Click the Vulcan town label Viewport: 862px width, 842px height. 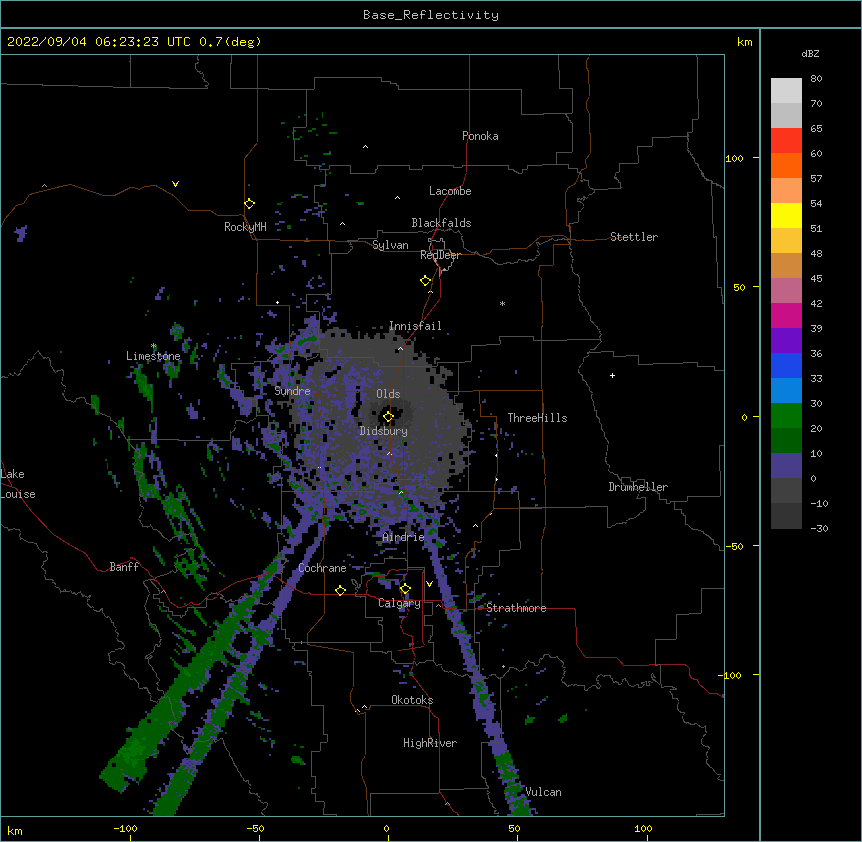pyautogui.click(x=543, y=792)
